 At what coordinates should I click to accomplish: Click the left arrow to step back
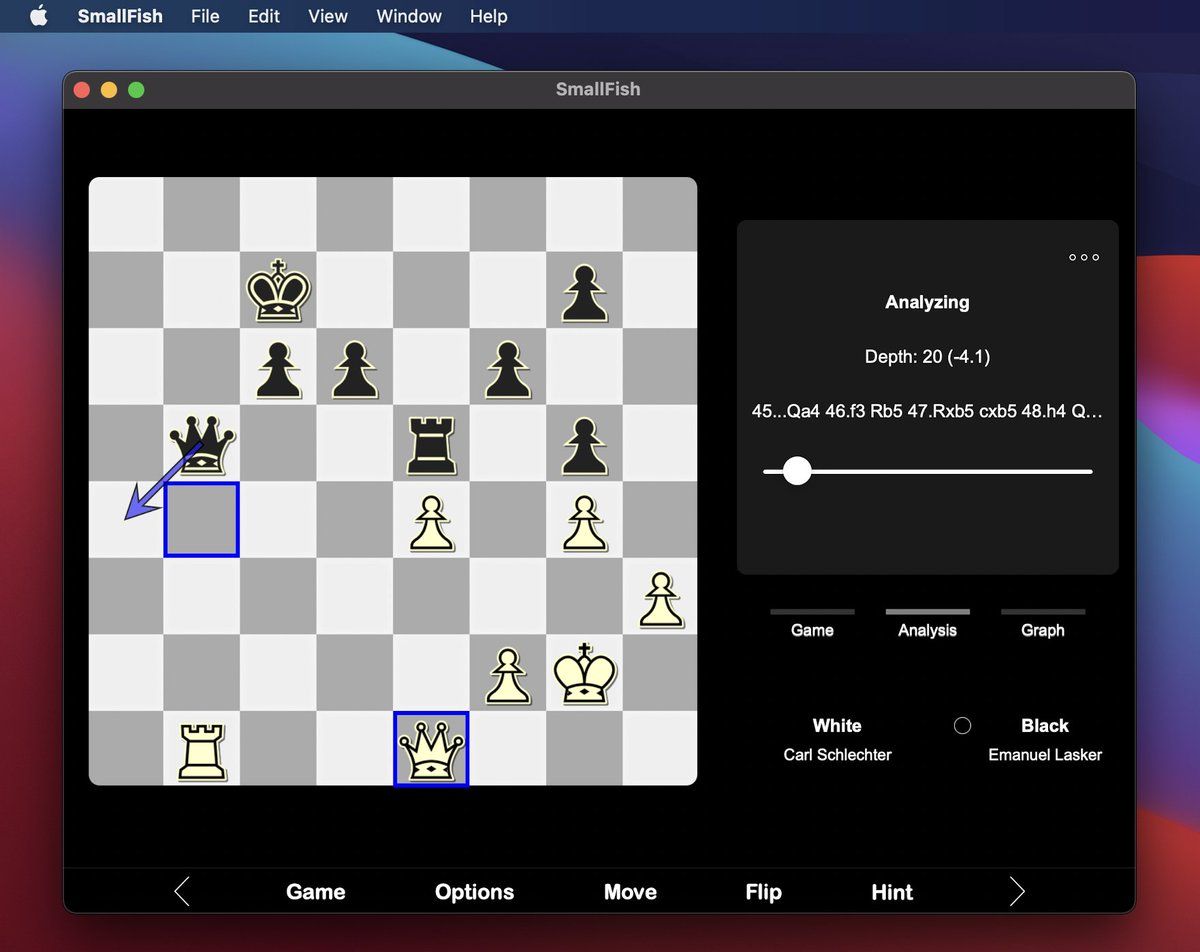click(x=182, y=891)
